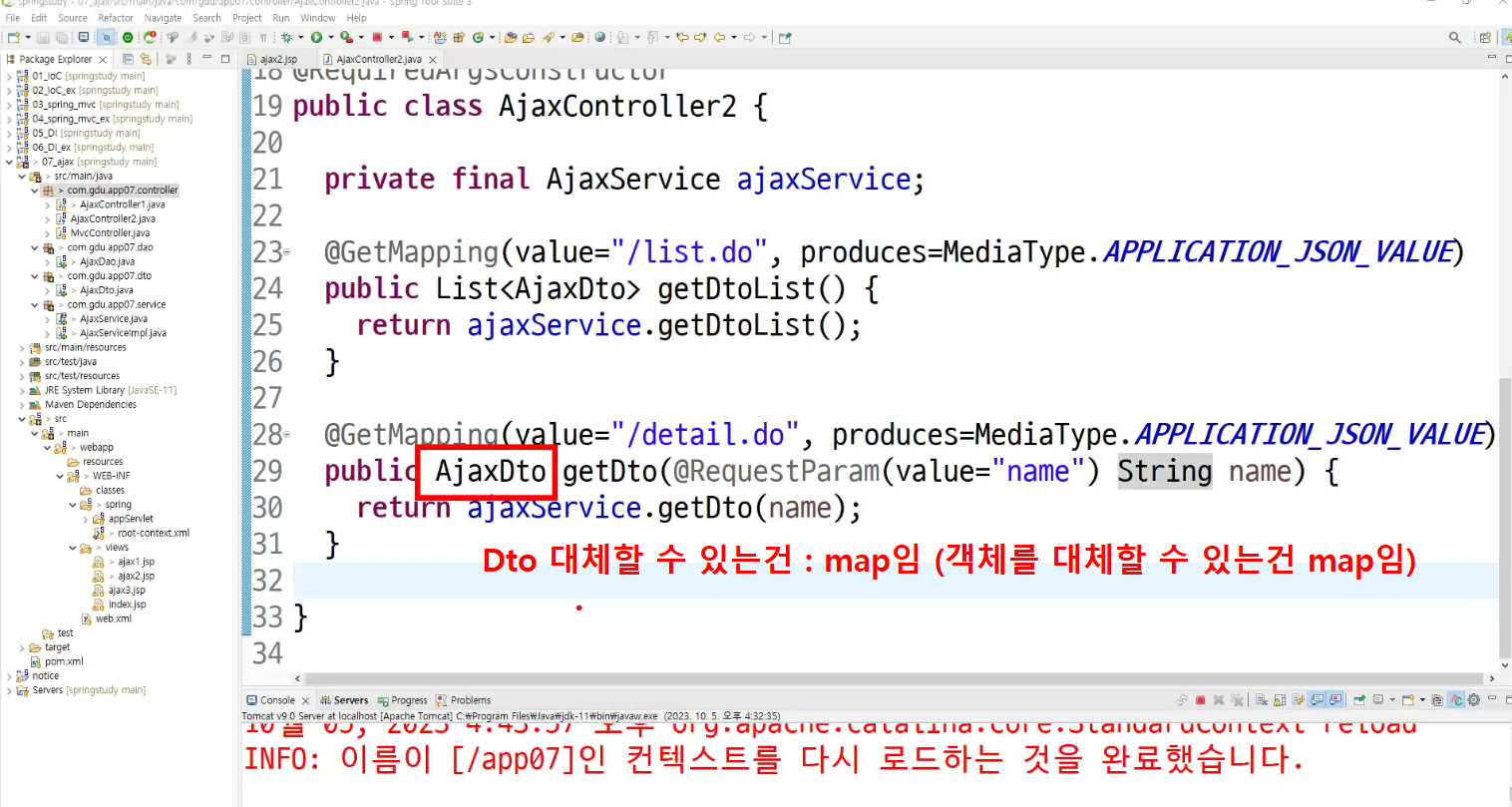This screenshot has width=1512, height=807.
Task: Click the Open Type icon in toolbar
Action: [x=510, y=37]
